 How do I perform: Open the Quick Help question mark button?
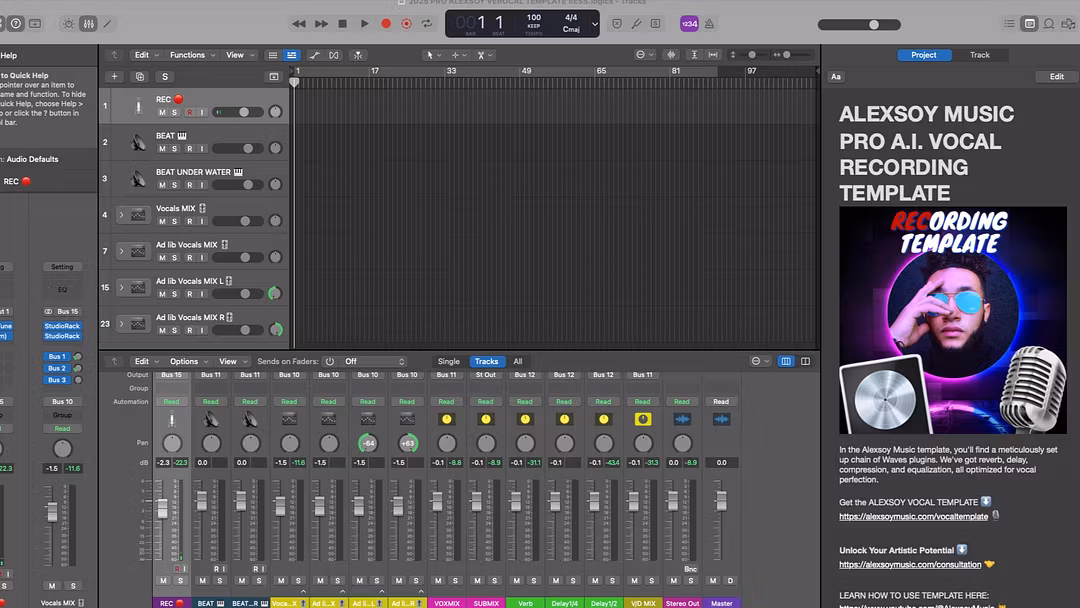coord(15,24)
